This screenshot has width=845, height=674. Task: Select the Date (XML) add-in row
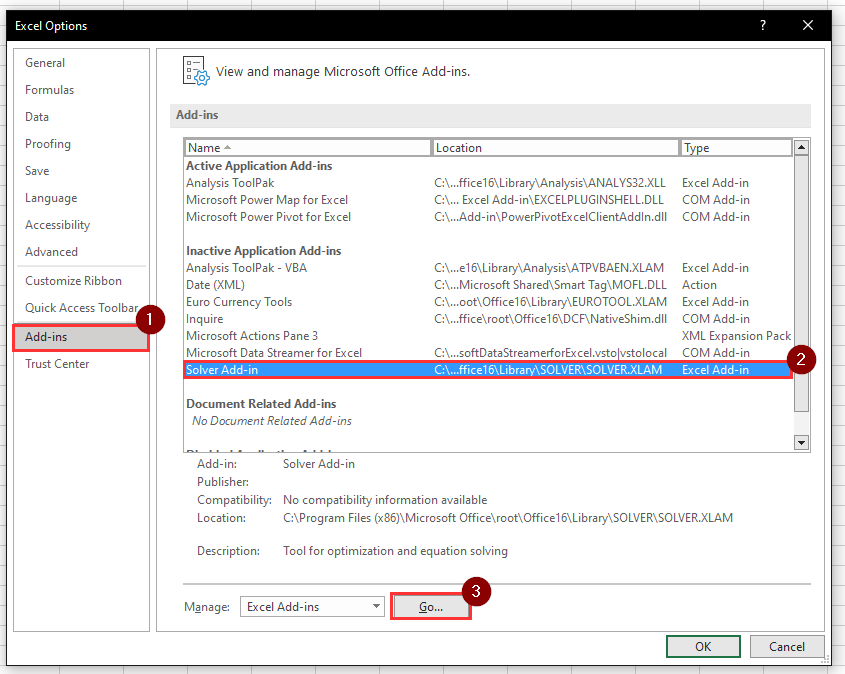(x=488, y=285)
